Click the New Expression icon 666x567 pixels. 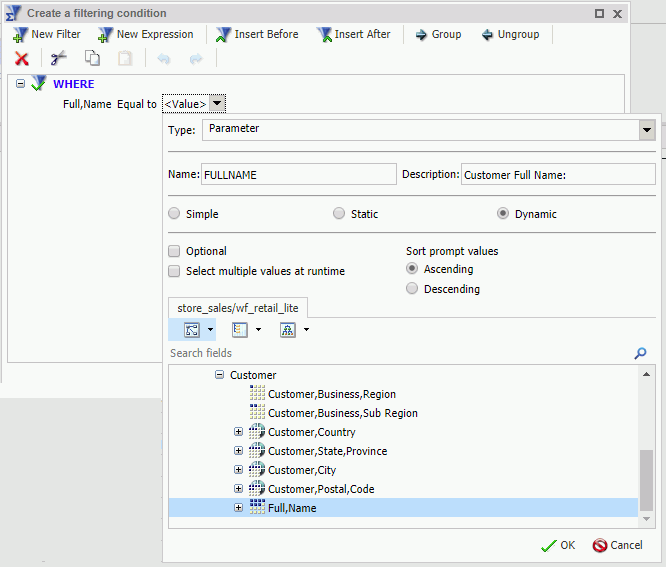105,34
